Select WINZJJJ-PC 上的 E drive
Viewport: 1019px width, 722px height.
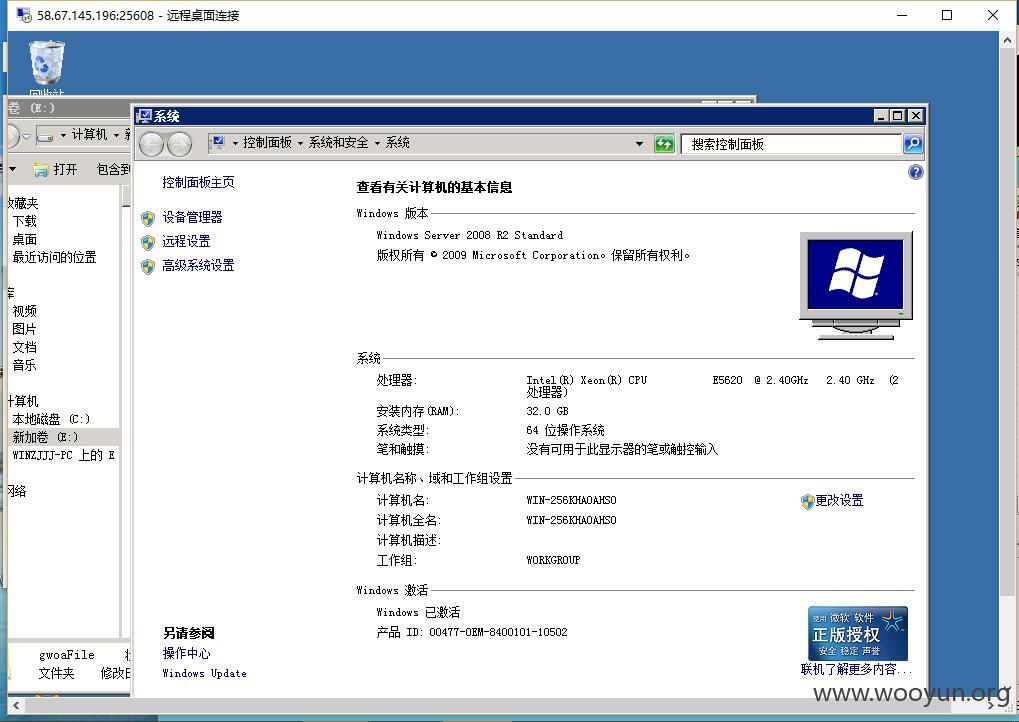[x=64, y=456]
